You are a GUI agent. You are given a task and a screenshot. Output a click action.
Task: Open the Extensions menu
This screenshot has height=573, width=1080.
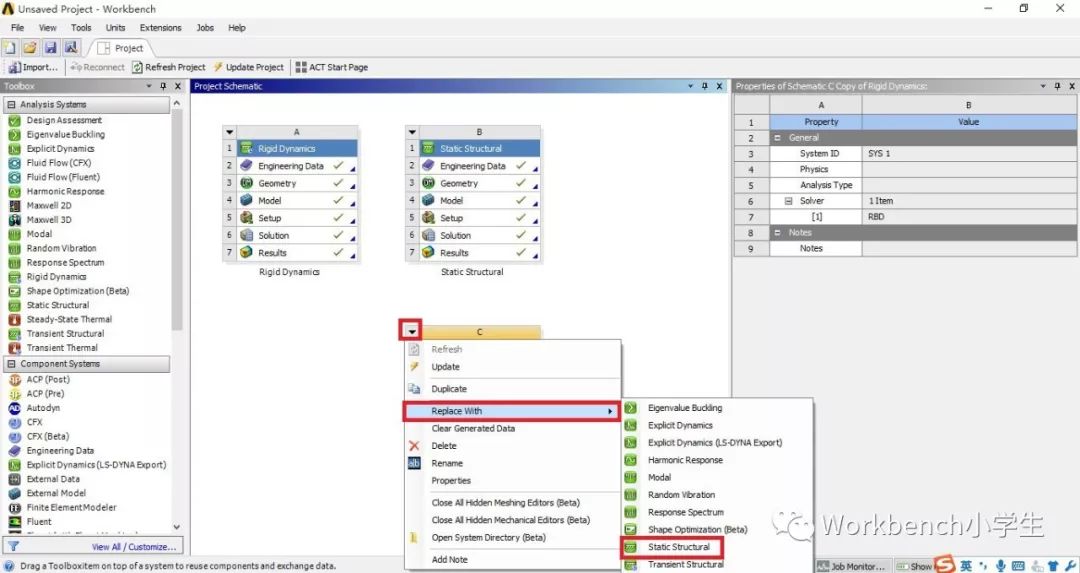pos(160,28)
